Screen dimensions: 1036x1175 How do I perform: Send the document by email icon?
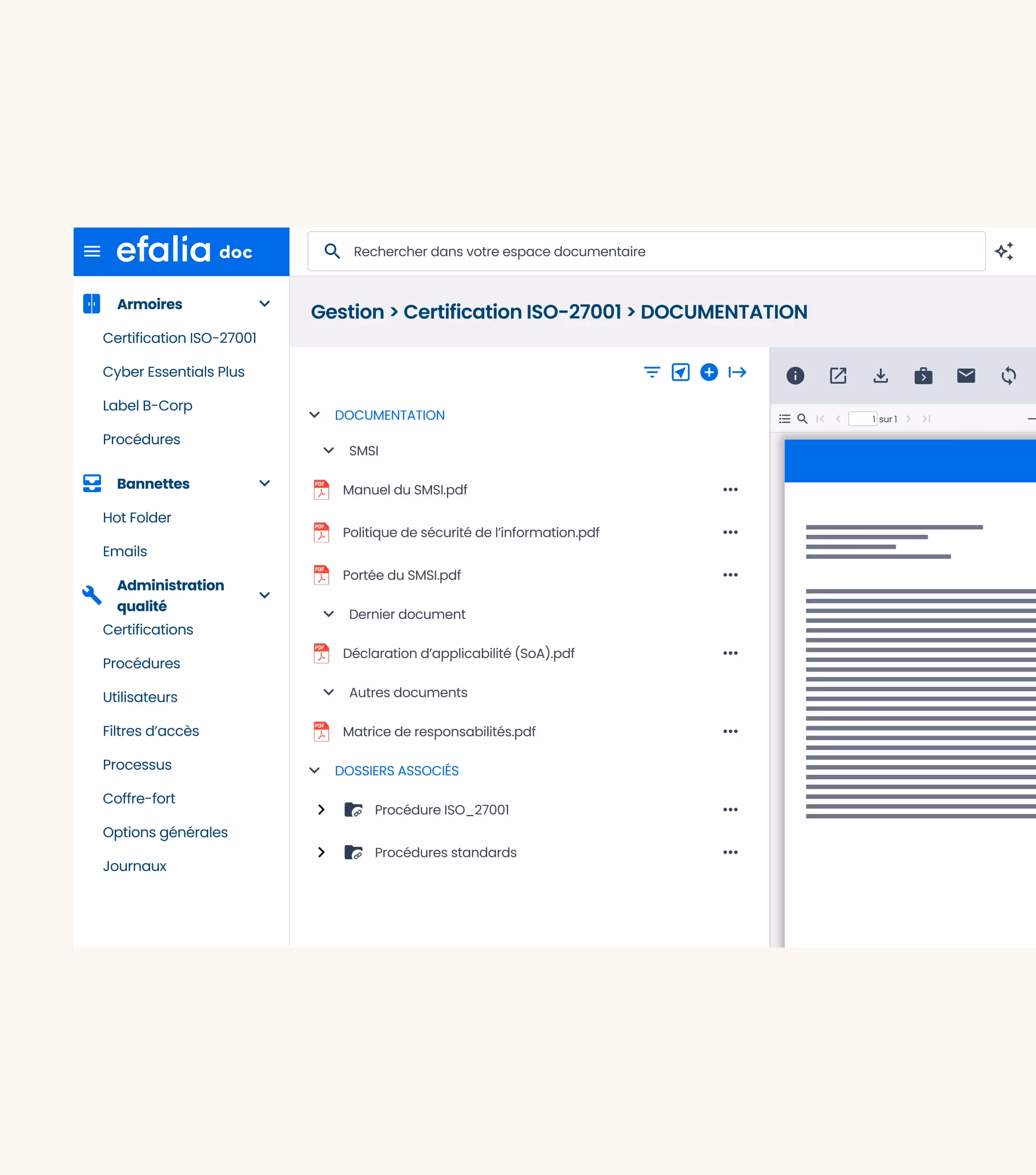click(x=966, y=376)
